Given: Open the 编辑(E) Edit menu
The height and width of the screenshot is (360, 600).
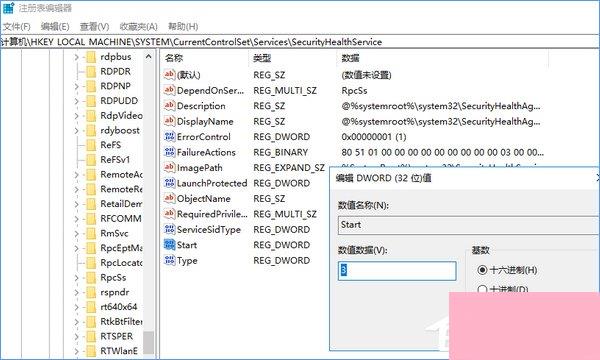Looking at the screenshot, I should (55, 26).
